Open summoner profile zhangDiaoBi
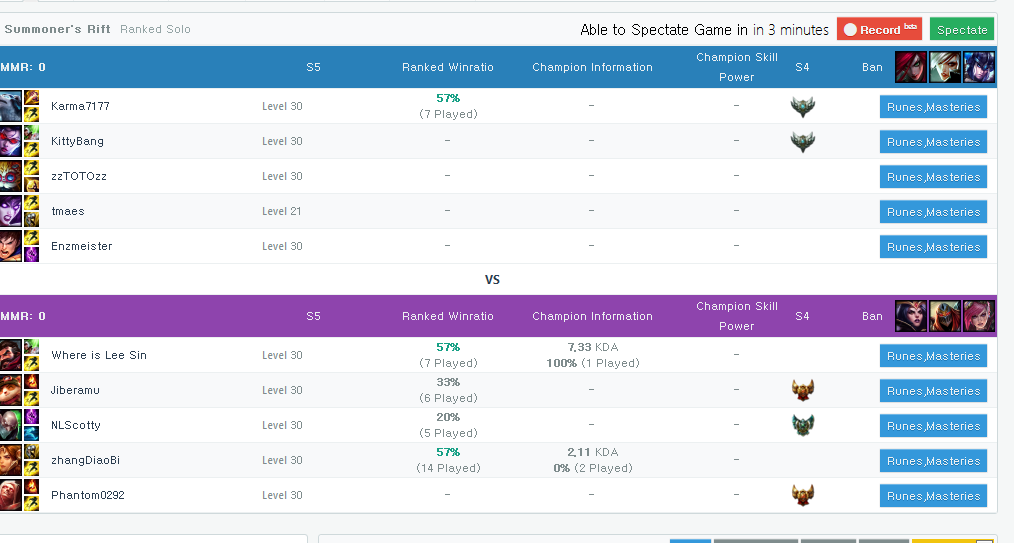The image size is (1014, 543). click(85, 460)
